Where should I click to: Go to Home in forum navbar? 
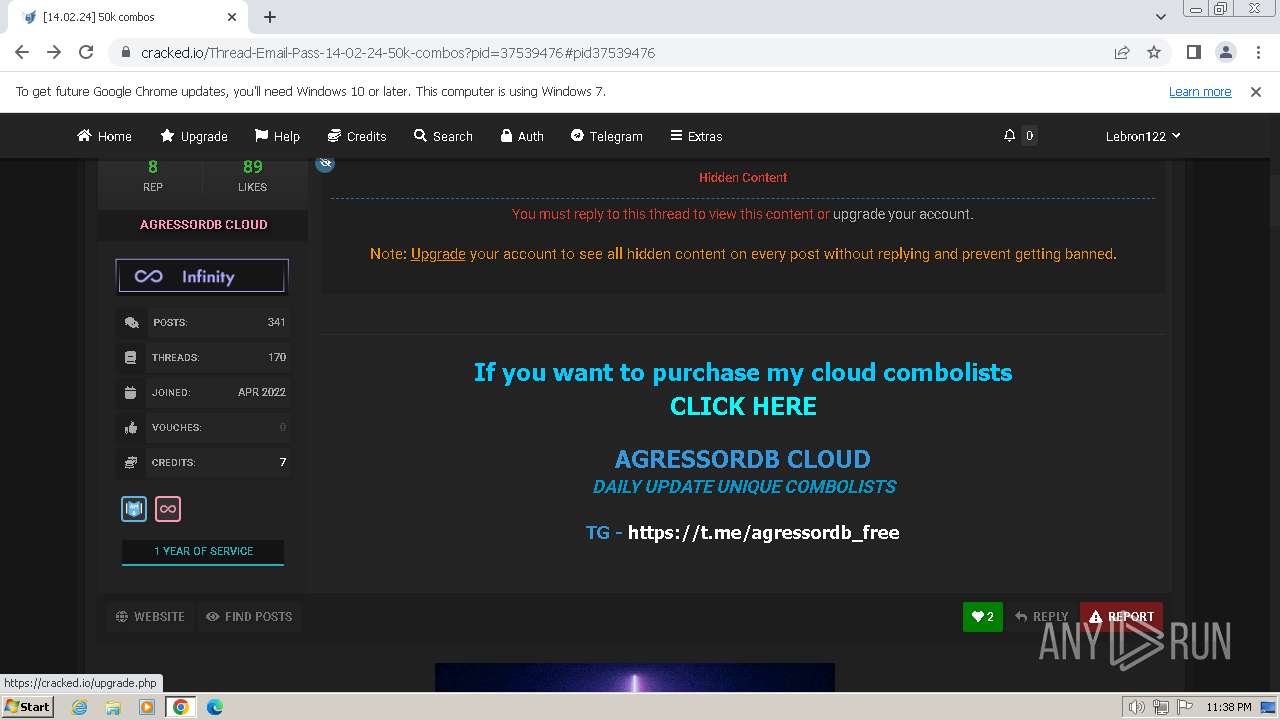coord(104,136)
